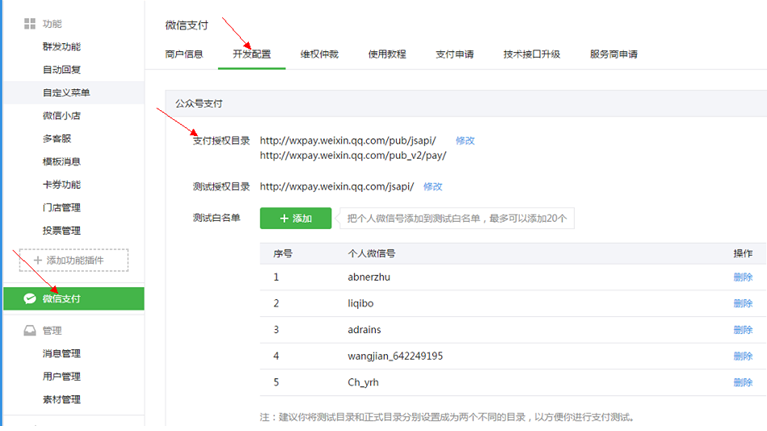This screenshot has width=767, height=431.
Task: Click the adrains cell
Action: pyautogui.click(x=364, y=330)
